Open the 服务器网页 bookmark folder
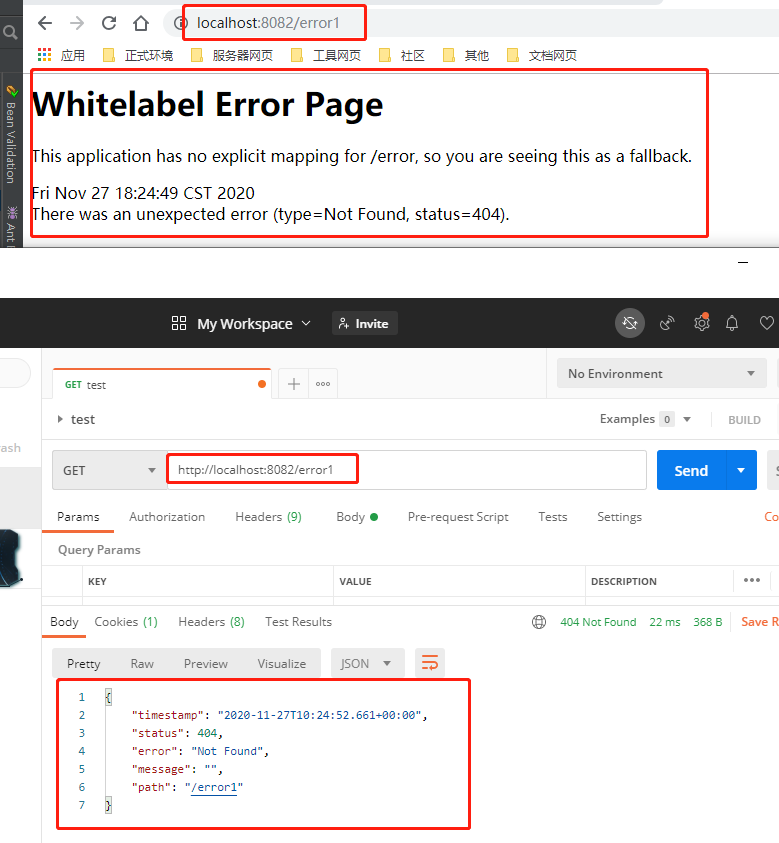The image size is (779, 843). tap(232, 55)
